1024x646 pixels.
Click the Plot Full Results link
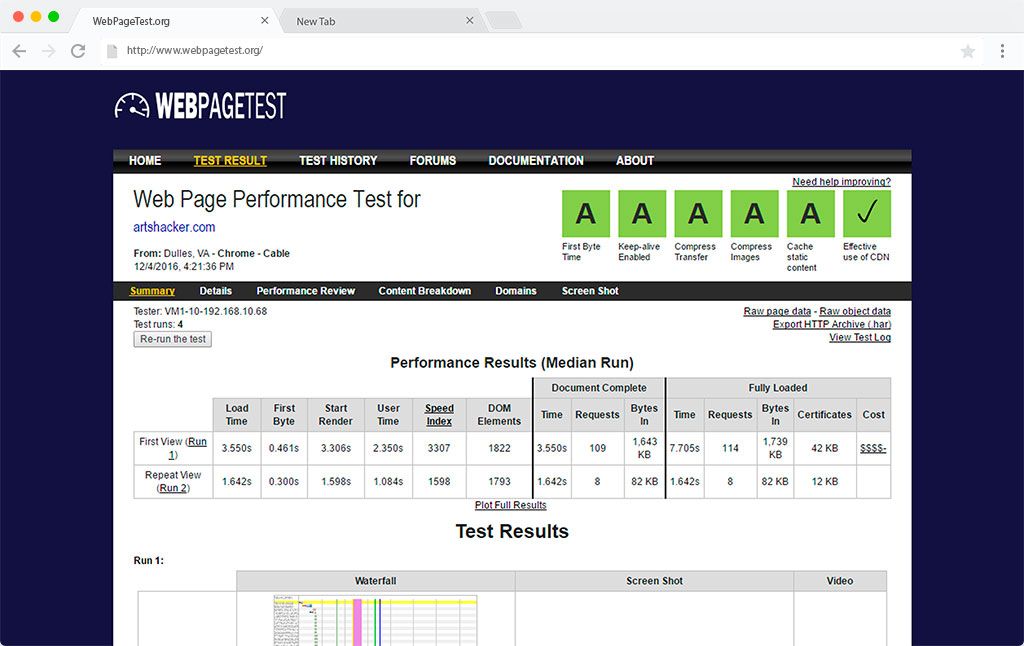pyautogui.click(x=511, y=505)
